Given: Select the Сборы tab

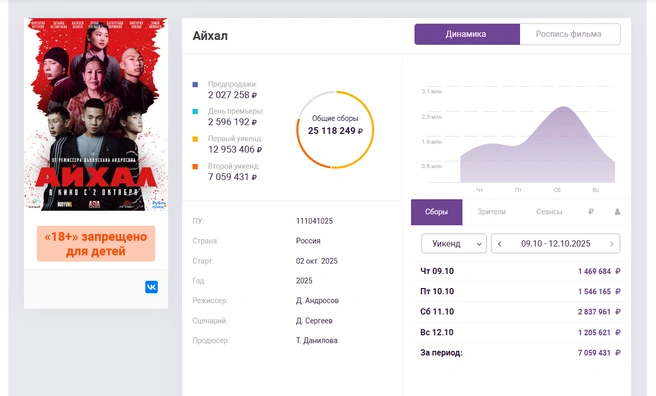Looking at the screenshot, I should tap(436, 212).
